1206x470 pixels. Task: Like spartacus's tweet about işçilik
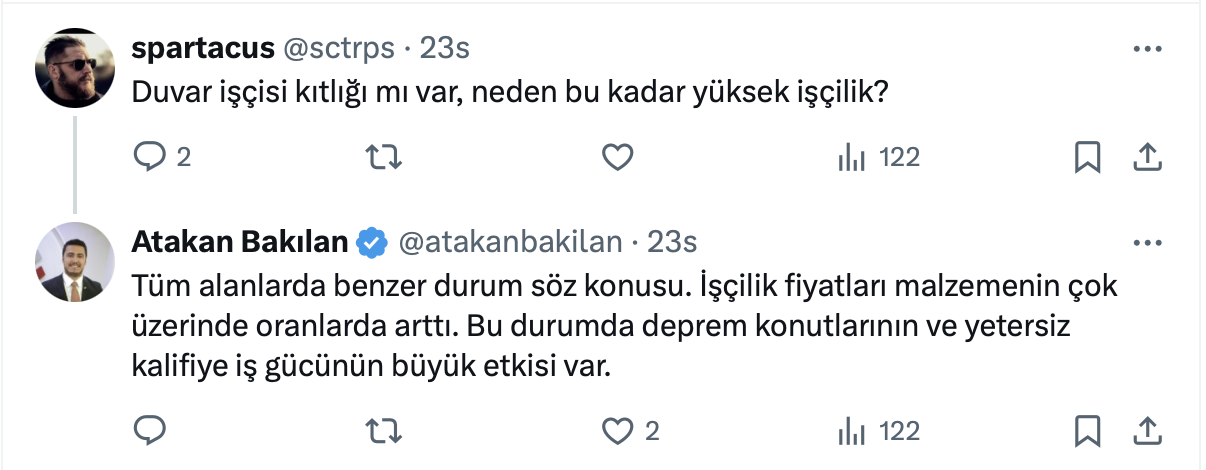[x=618, y=157]
